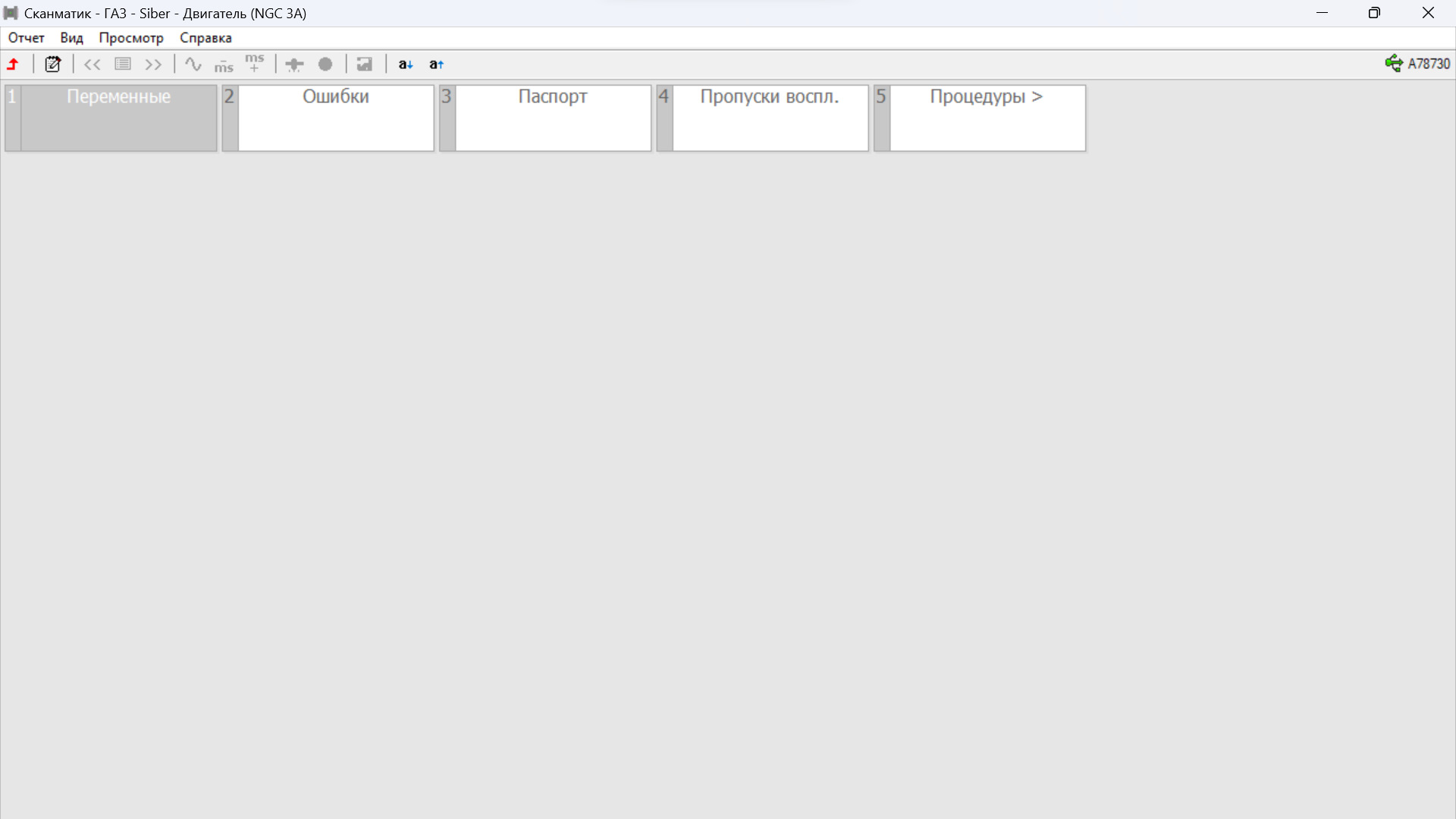Open the Процедуры > tab
The height and width of the screenshot is (819, 1456).
click(x=980, y=118)
